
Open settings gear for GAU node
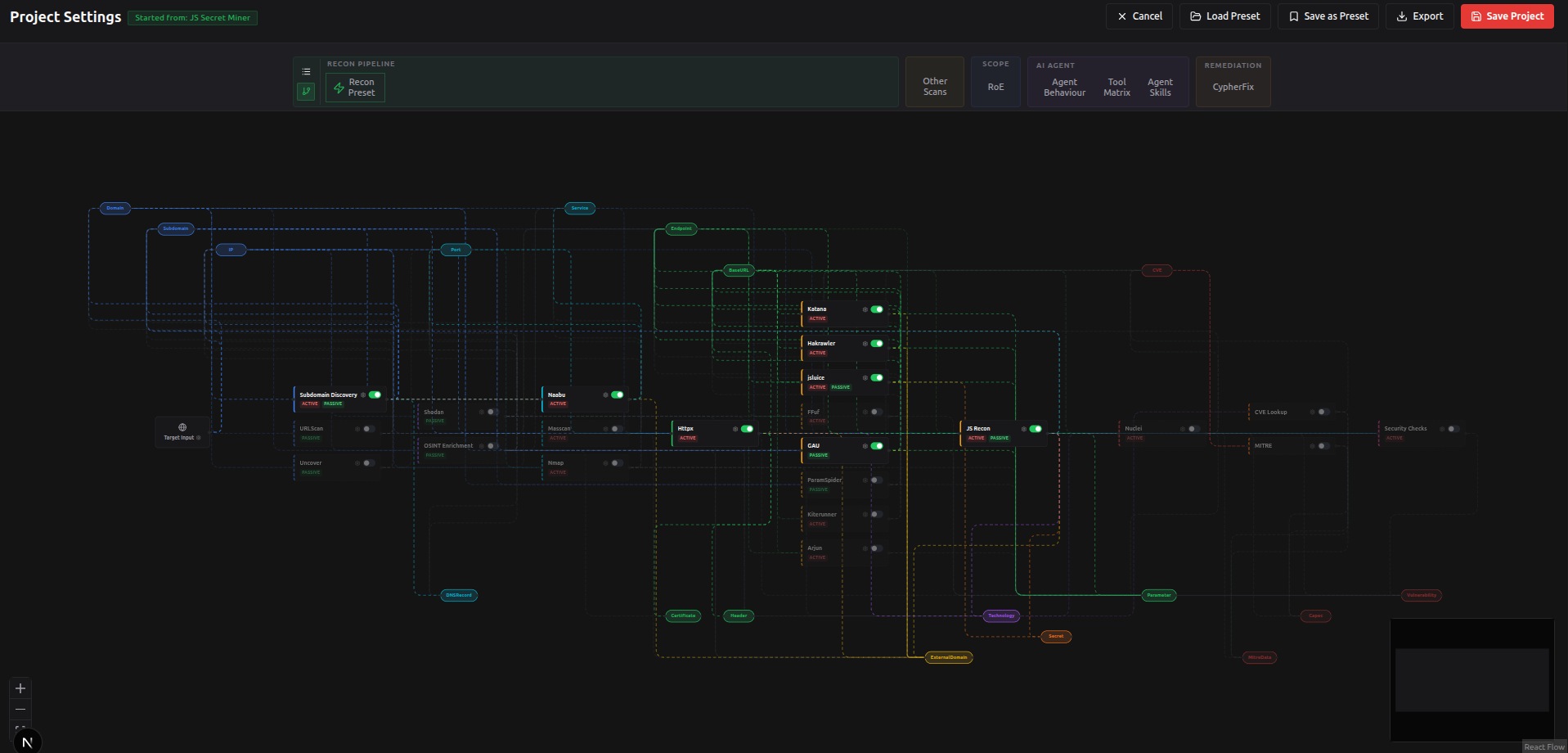pos(865,446)
